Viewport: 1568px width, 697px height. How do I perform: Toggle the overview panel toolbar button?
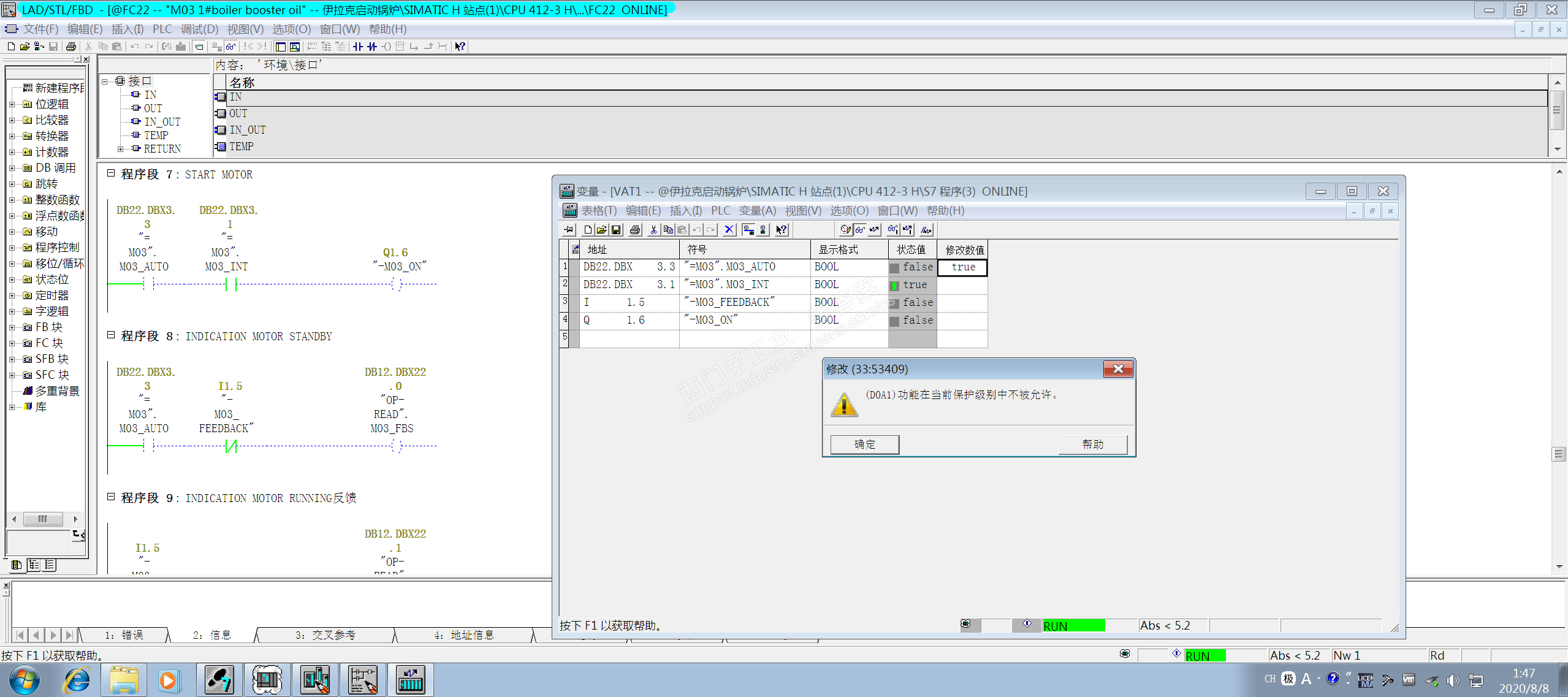click(280, 47)
